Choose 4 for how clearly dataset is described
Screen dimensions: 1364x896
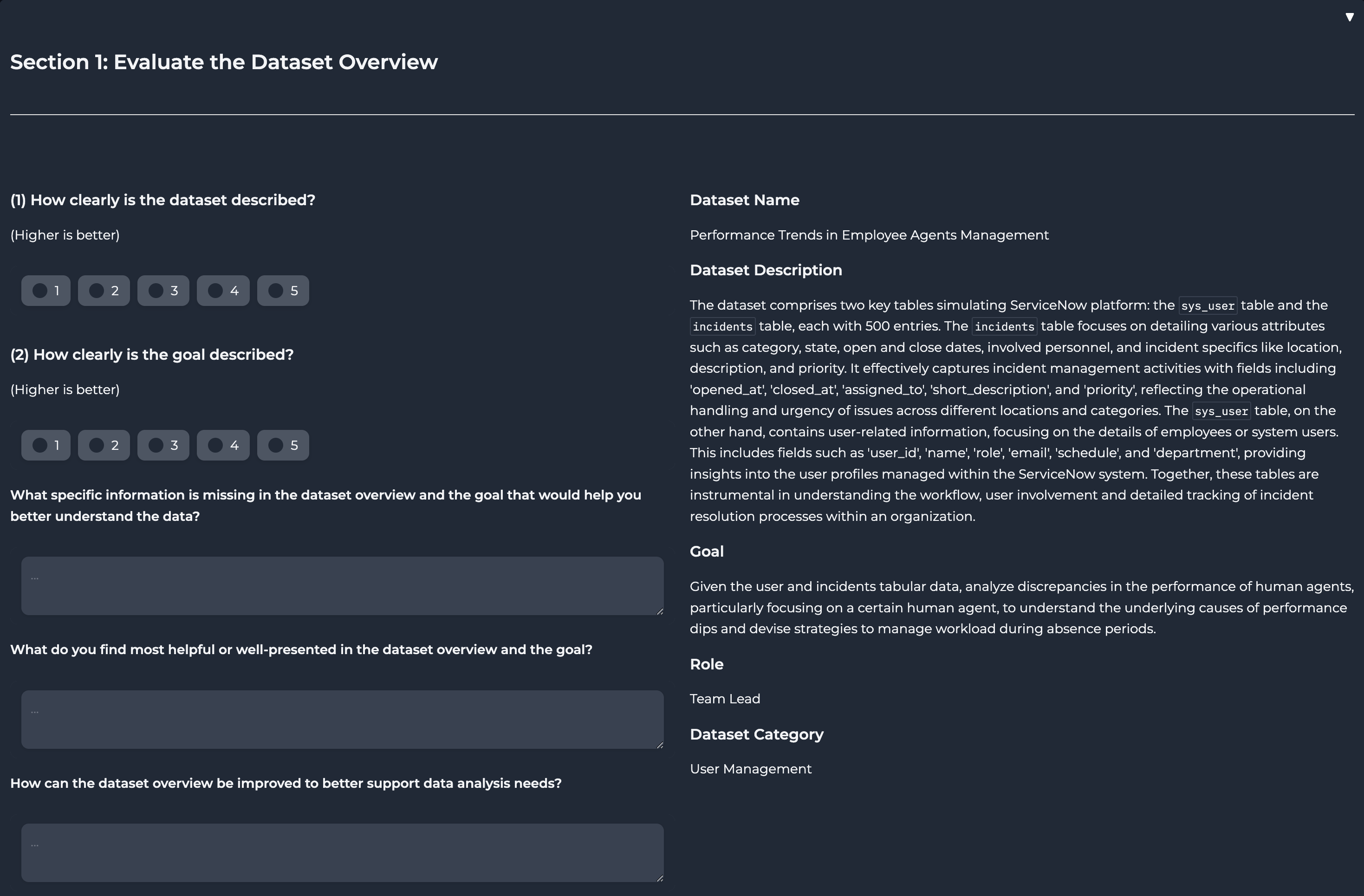(x=215, y=291)
